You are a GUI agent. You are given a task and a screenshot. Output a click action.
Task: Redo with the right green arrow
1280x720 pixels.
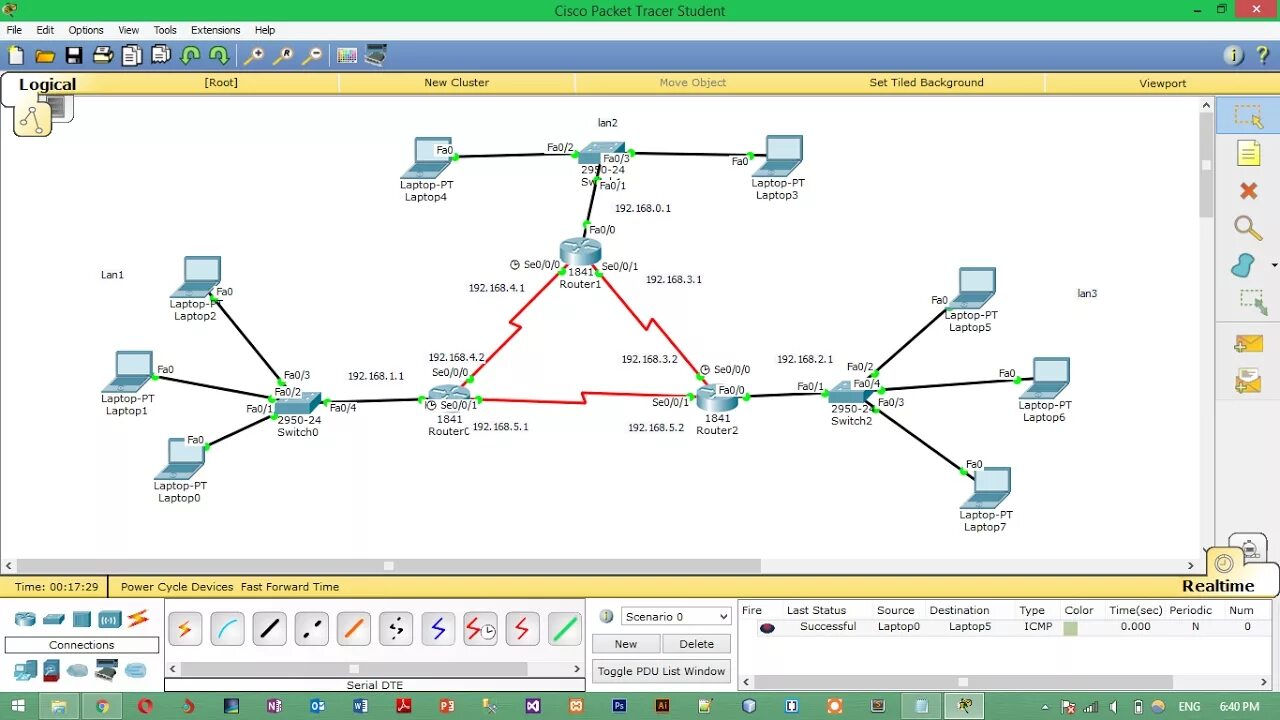click(218, 56)
